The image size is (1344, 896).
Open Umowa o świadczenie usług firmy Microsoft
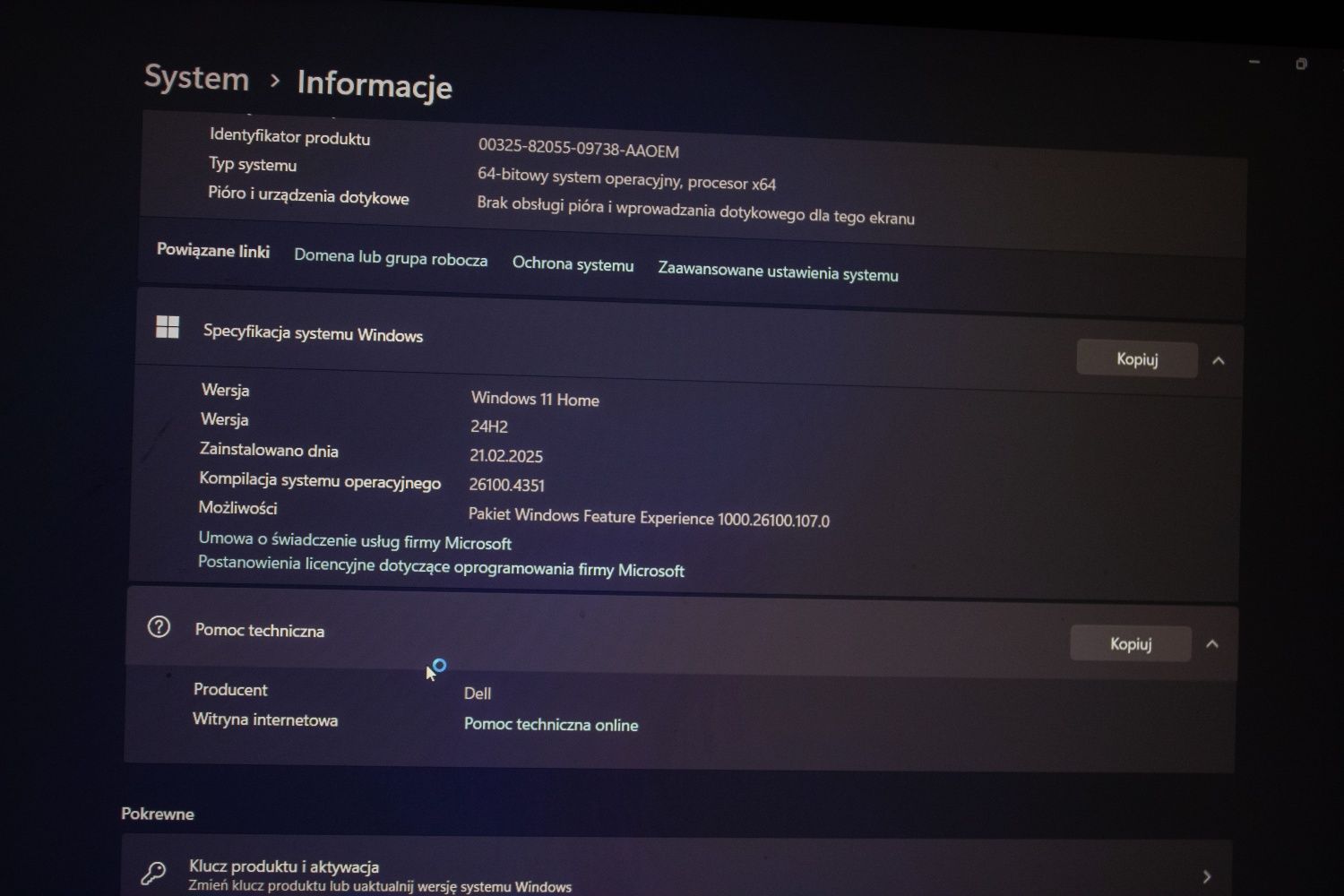coord(355,540)
